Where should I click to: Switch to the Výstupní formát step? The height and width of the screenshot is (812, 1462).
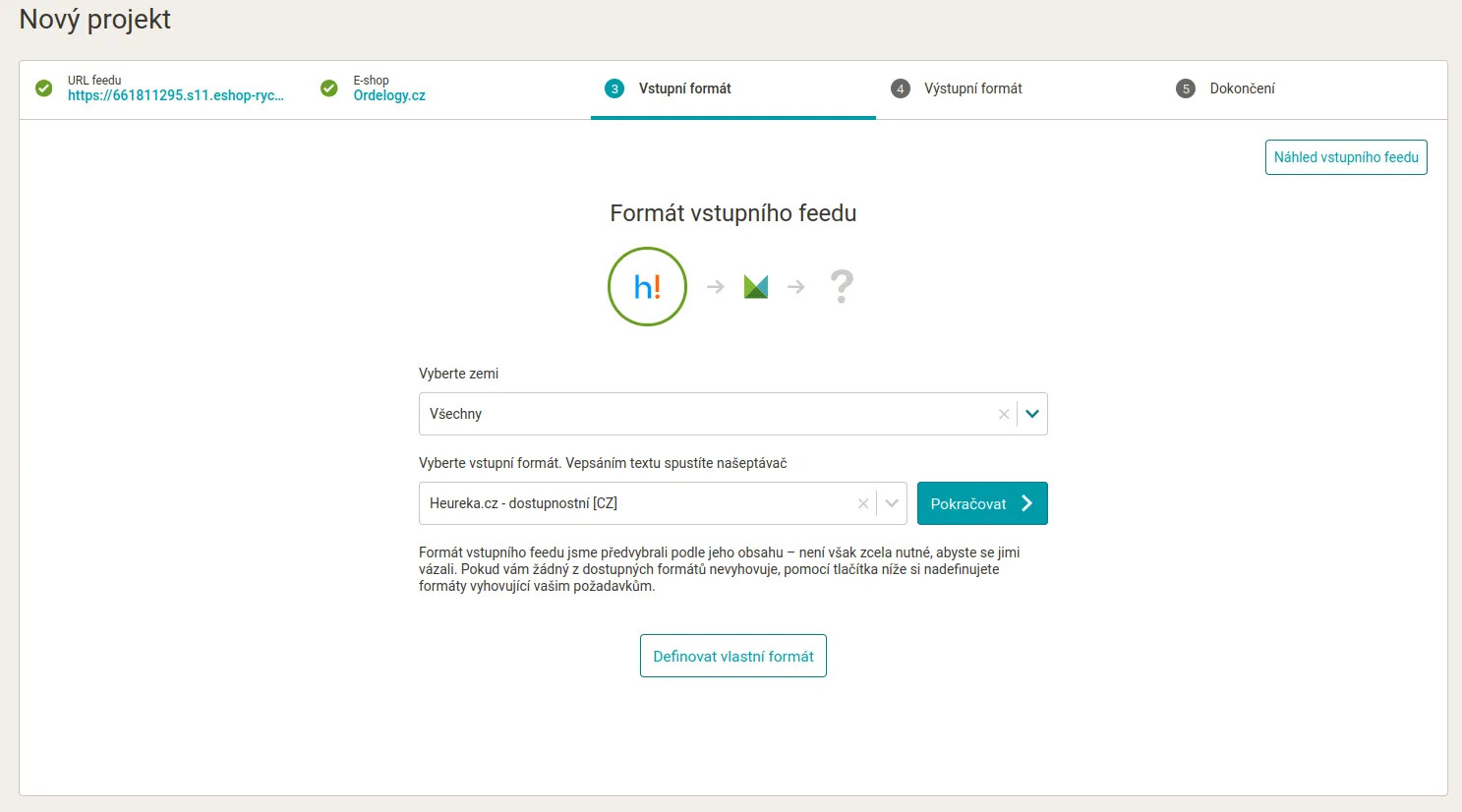pyautogui.click(x=972, y=88)
